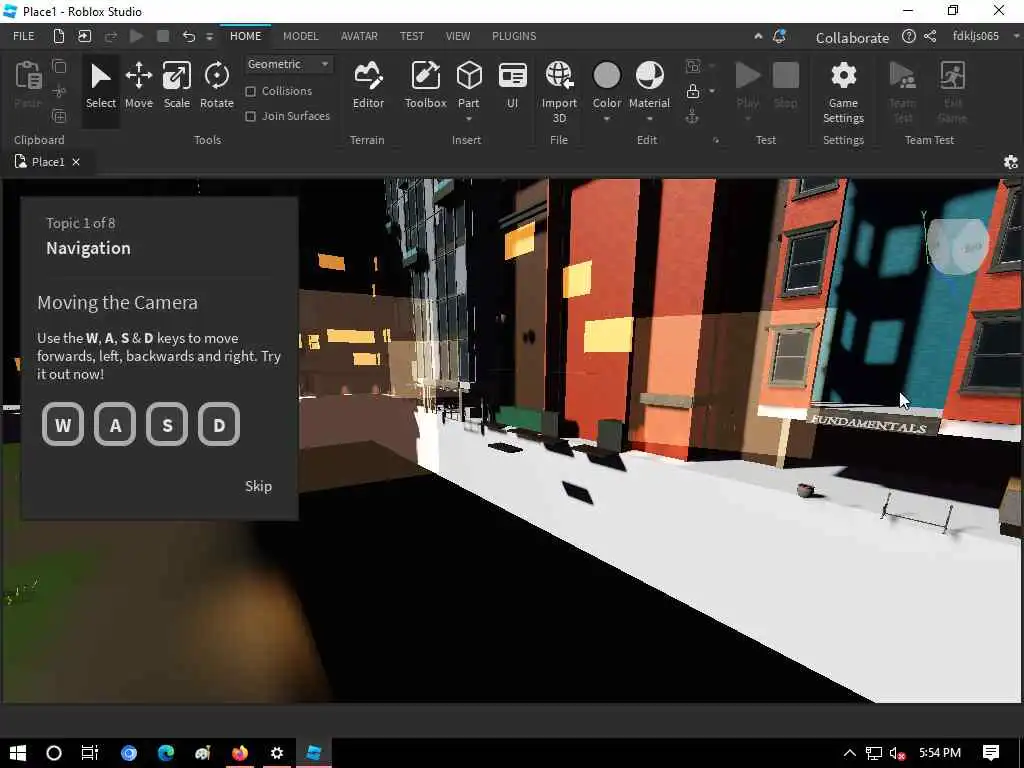Skip the Navigation tutorial

[258, 486]
